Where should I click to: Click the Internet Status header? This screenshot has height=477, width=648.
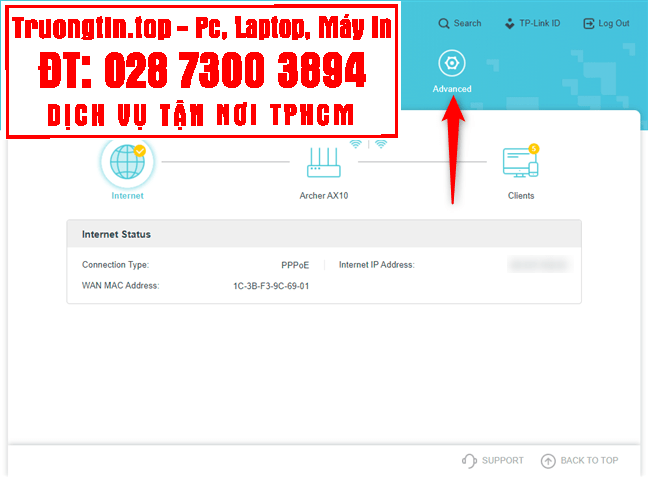(x=324, y=234)
